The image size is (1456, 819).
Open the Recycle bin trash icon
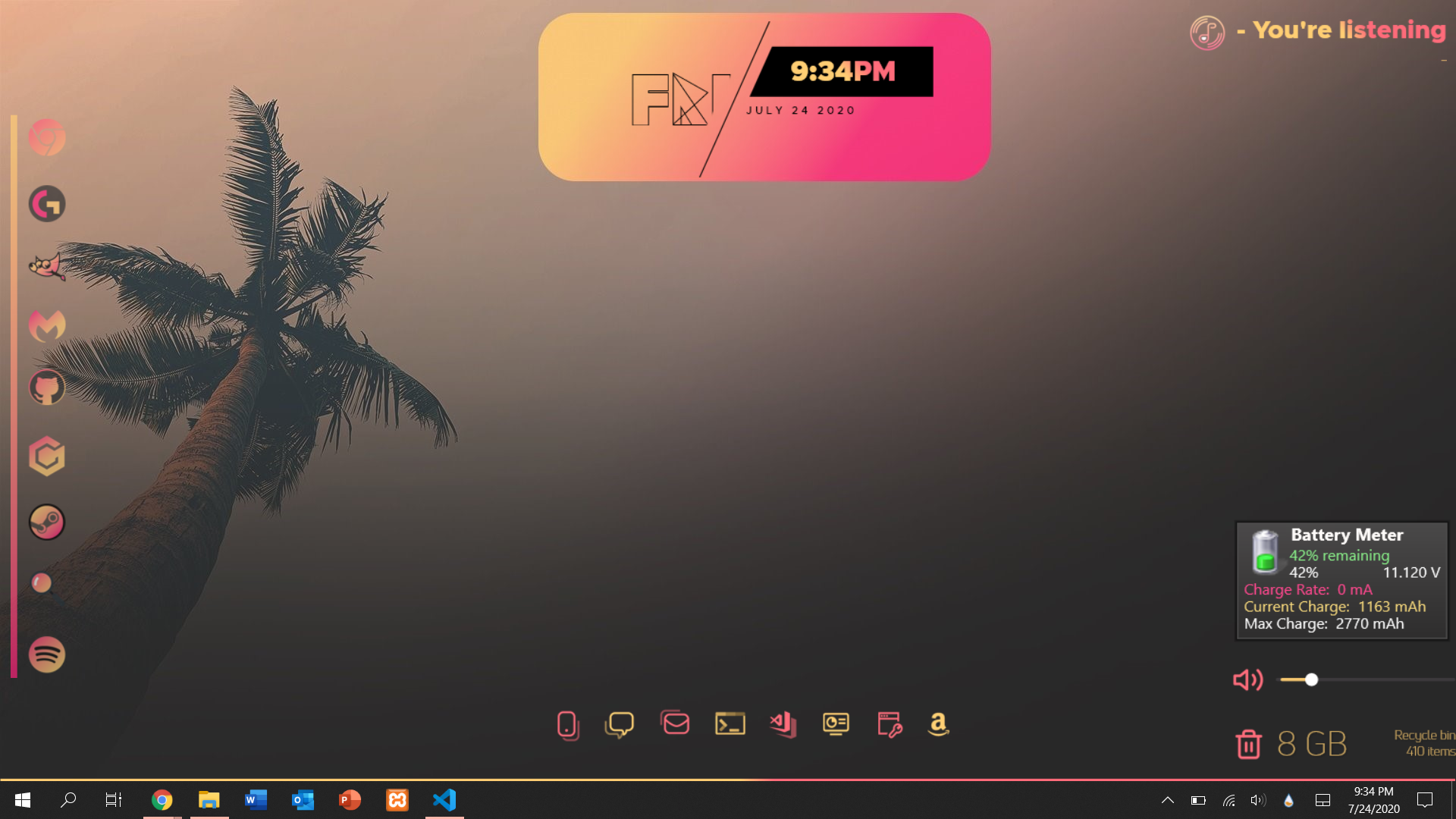[x=1248, y=744]
